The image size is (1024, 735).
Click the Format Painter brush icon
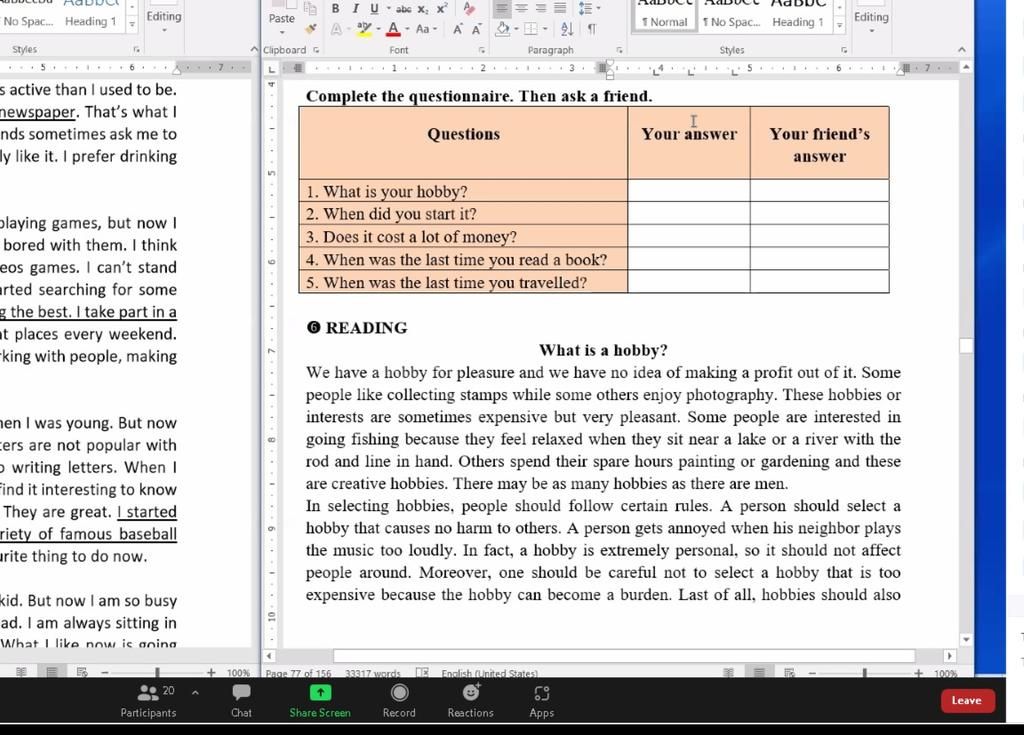click(311, 29)
